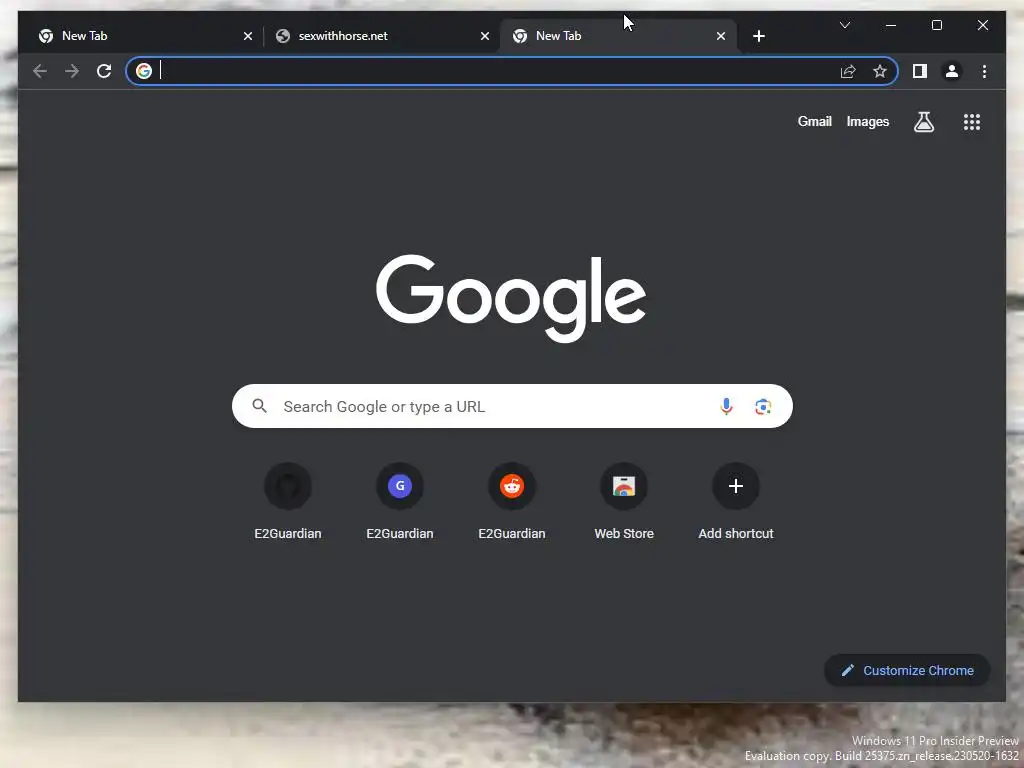Close the active New Tab
This screenshot has height=768, width=1024.
click(x=720, y=36)
